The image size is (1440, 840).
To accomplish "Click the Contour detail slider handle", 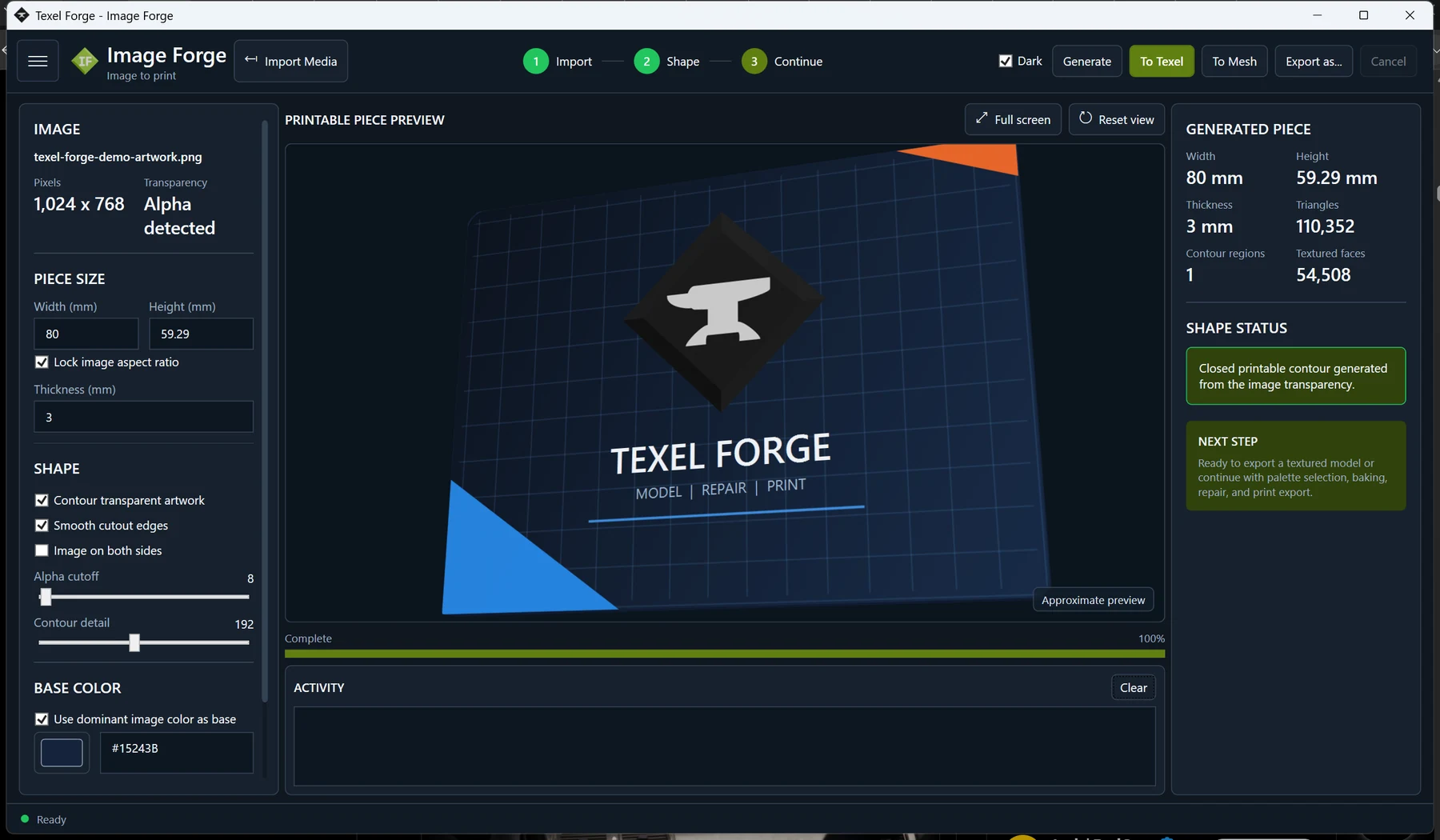I will click(134, 642).
